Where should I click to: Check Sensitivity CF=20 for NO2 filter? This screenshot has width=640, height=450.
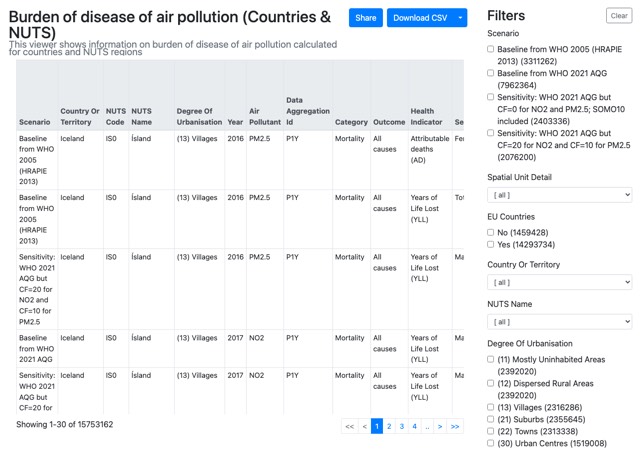[491, 133]
